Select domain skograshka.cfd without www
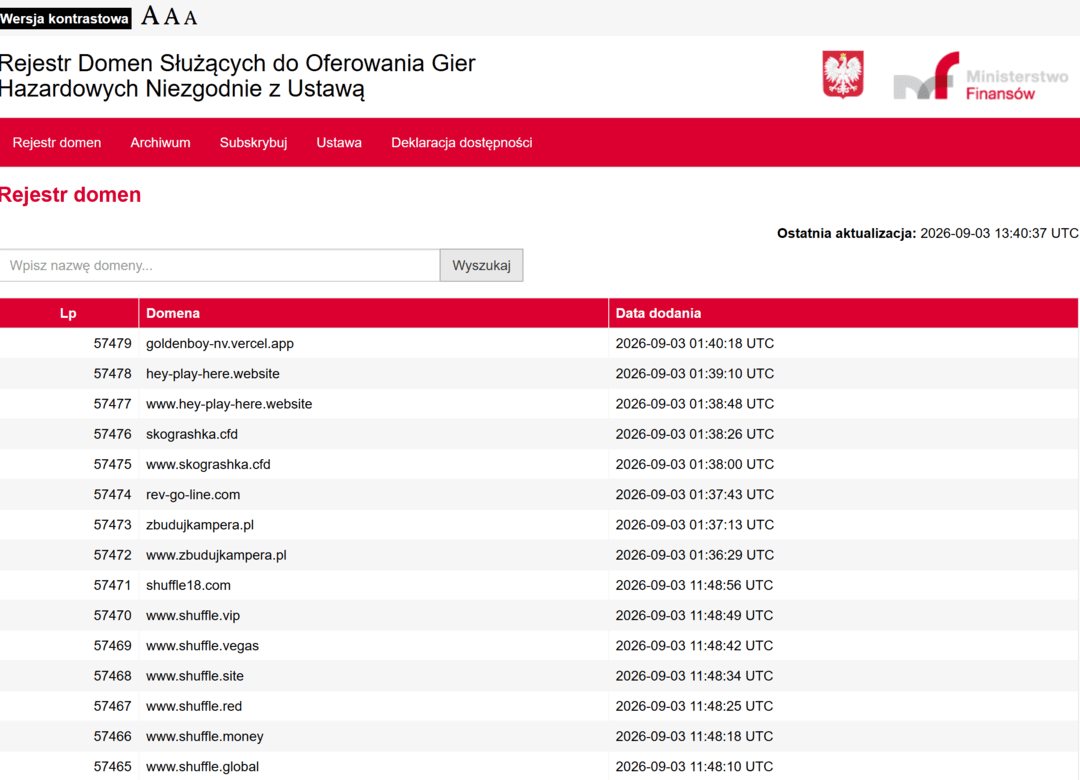 click(191, 434)
